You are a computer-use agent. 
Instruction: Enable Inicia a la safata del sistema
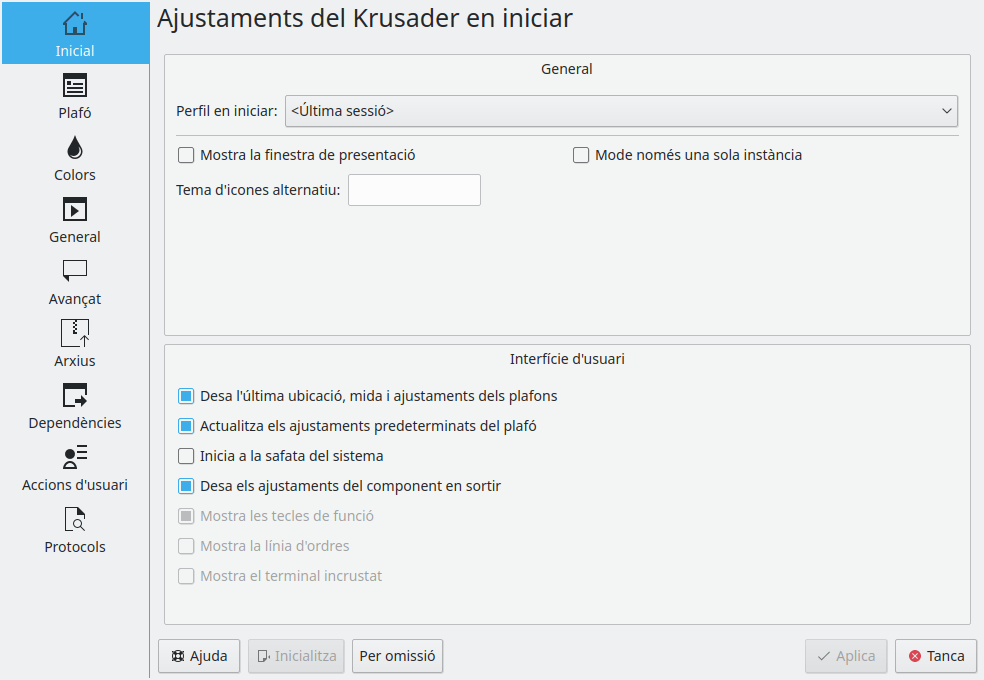point(186,456)
